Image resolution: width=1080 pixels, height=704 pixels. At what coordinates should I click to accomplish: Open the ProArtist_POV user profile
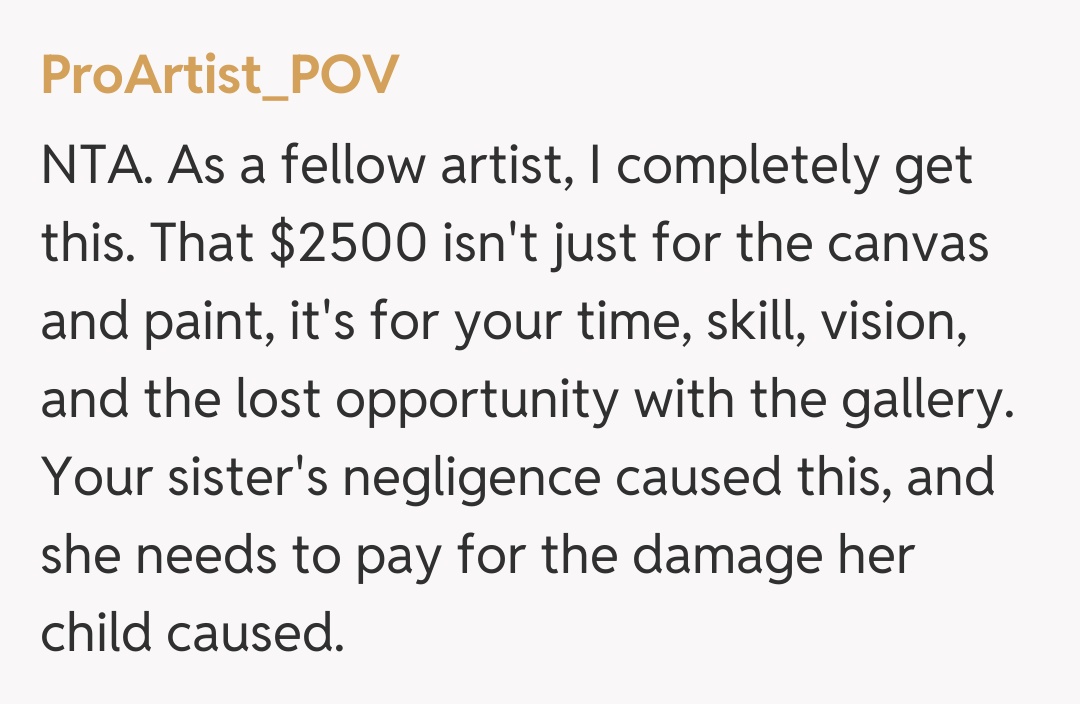(219, 76)
